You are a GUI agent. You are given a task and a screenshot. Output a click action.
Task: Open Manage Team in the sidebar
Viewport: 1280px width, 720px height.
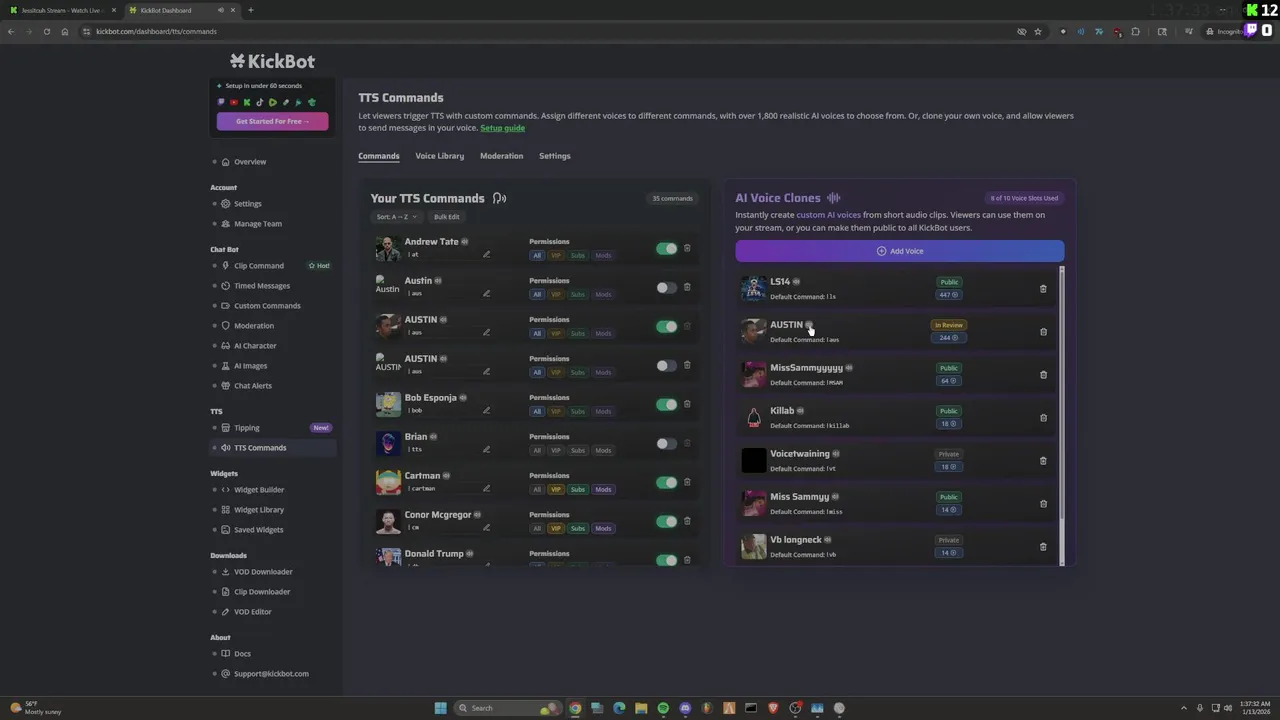coord(257,224)
